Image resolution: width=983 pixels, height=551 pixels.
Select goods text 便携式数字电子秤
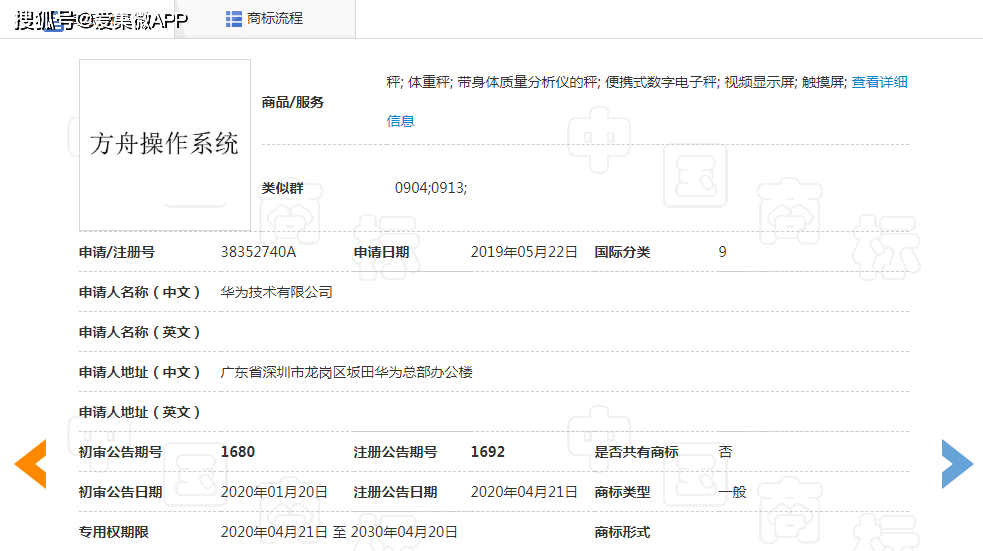(x=661, y=82)
